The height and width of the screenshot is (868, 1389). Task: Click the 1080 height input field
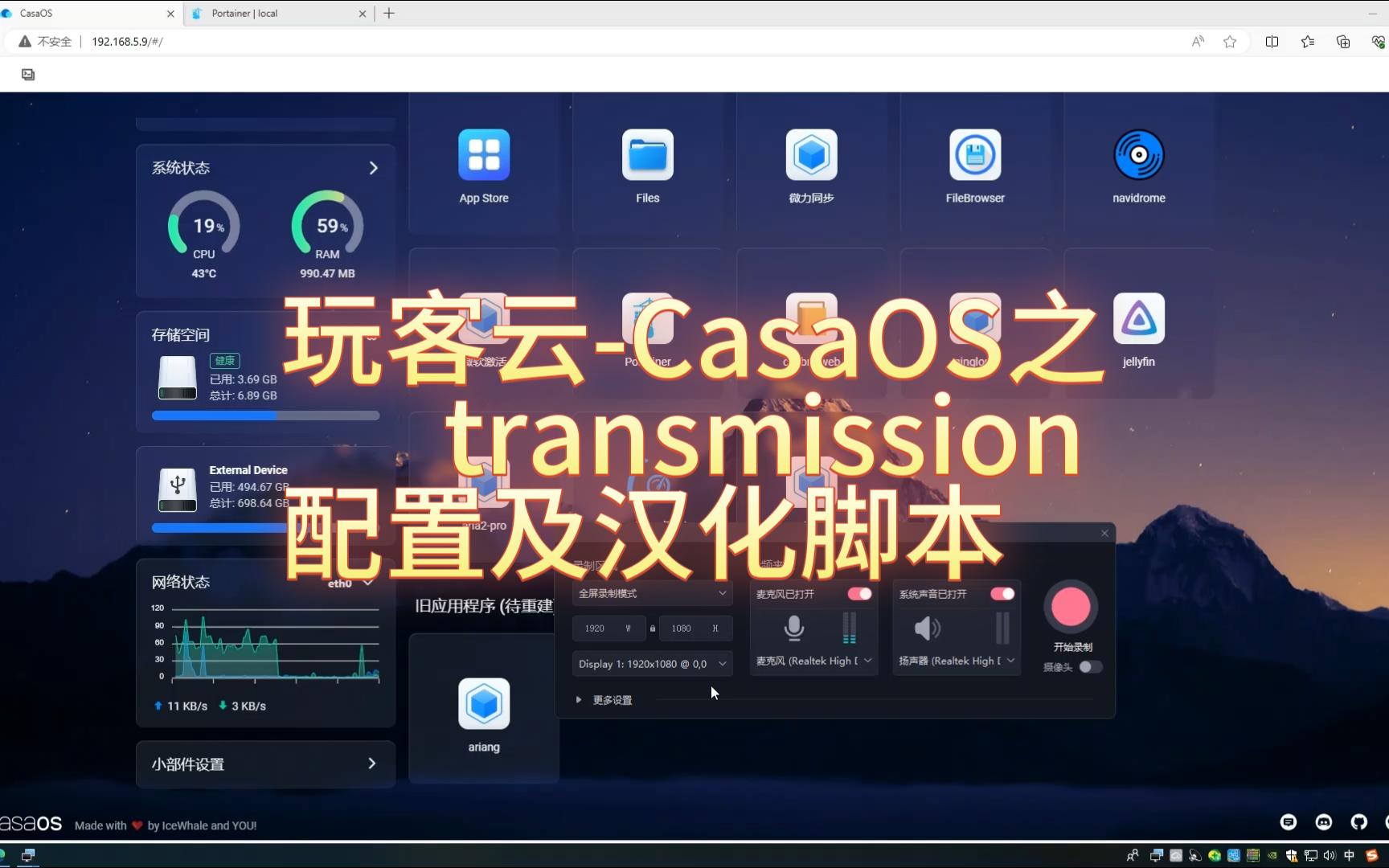pos(696,628)
